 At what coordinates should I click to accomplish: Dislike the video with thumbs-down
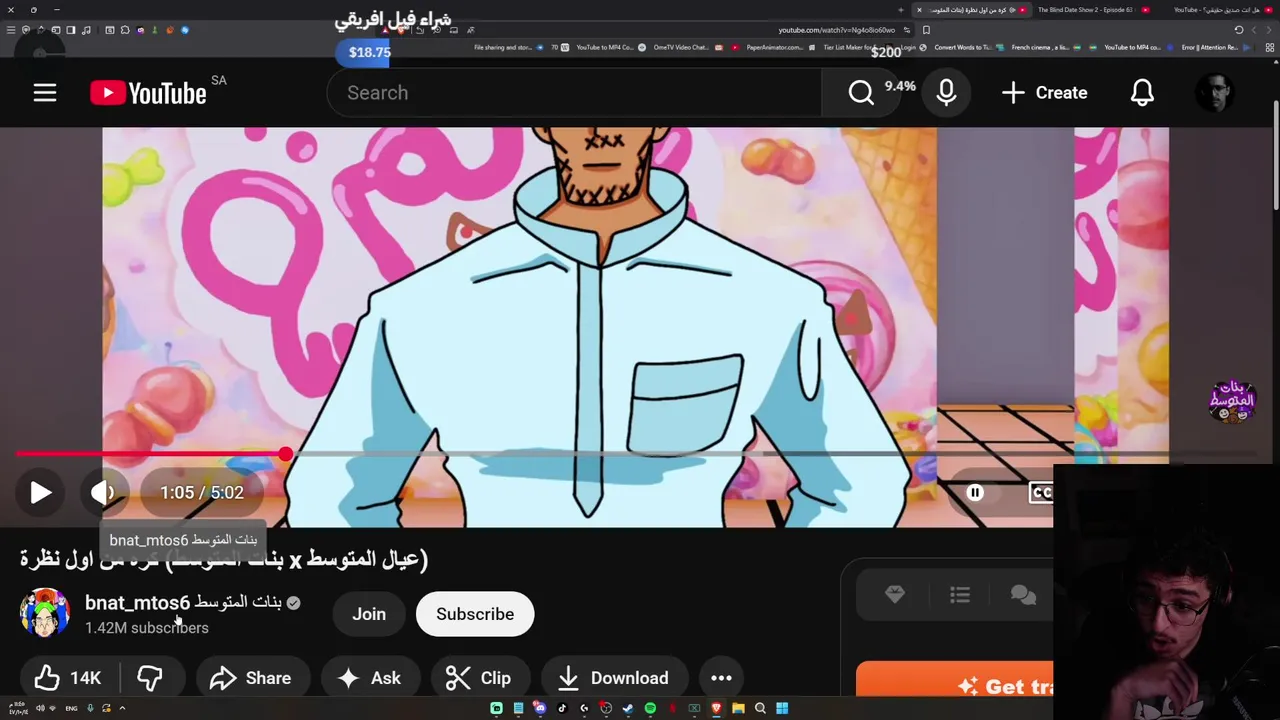tap(150, 678)
